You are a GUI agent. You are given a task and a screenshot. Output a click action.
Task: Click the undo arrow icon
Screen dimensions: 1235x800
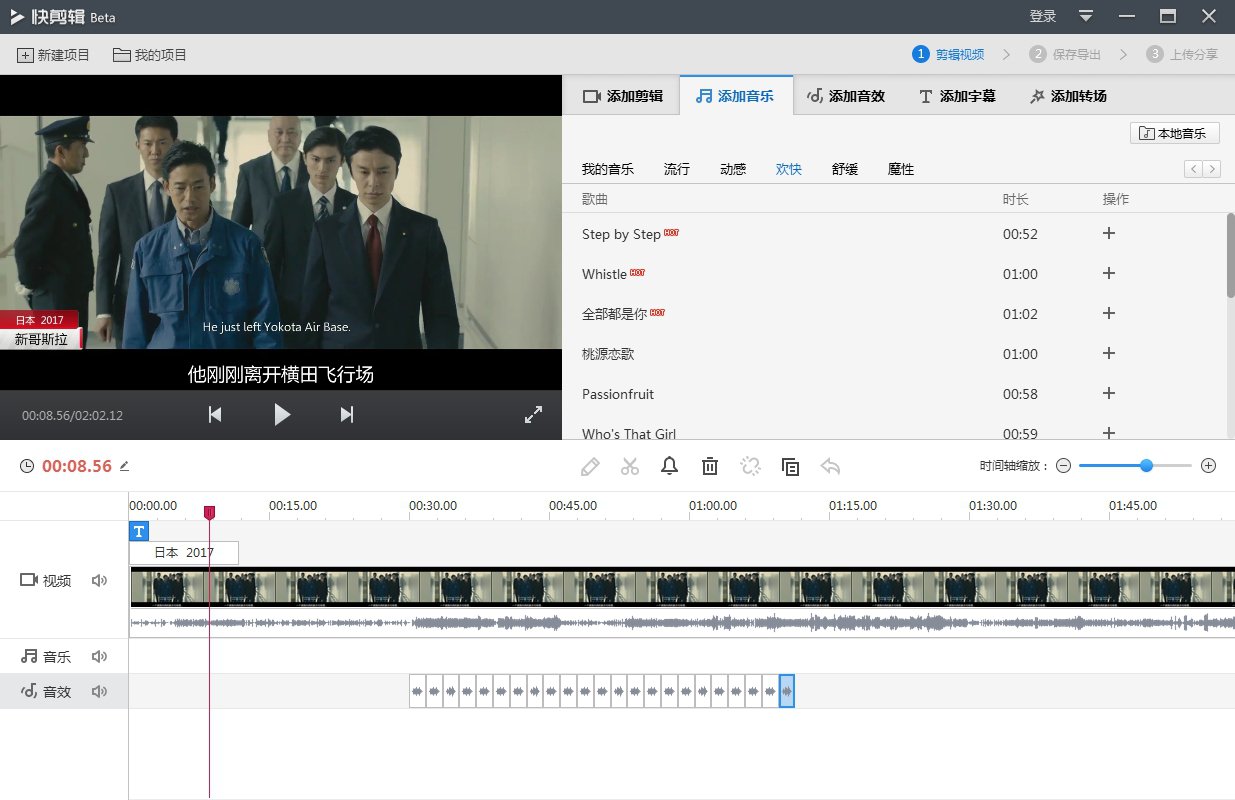[x=830, y=466]
